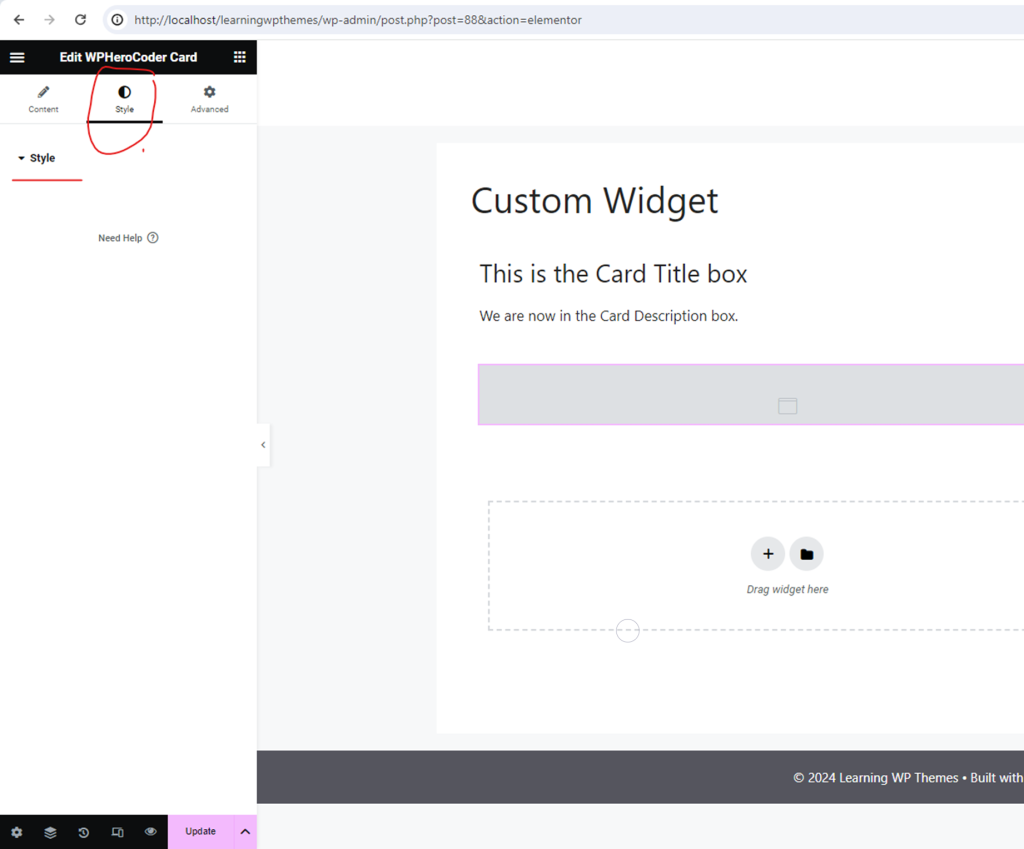Switch to the Advanced tab
The height and width of the screenshot is (849, 1024).
(209, 98)
